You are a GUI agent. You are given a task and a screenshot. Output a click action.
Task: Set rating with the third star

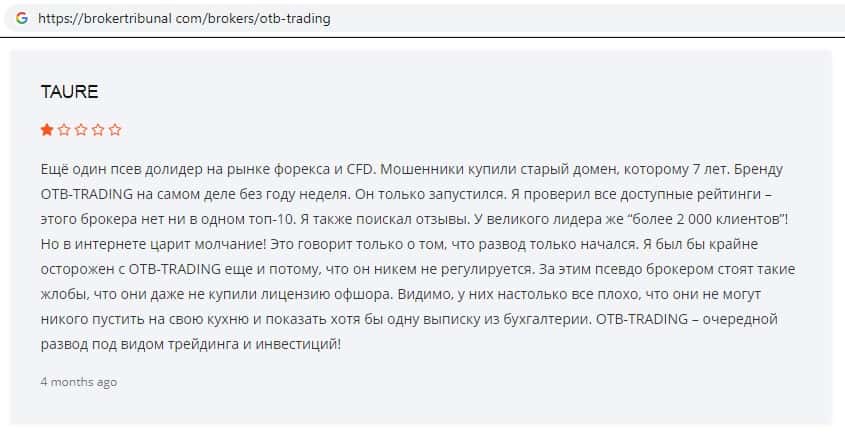coord(81,129)
